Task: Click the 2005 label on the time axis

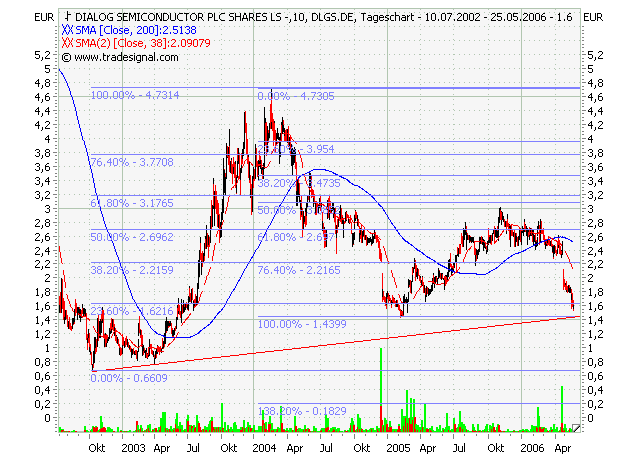Action: tap(398, 448)
